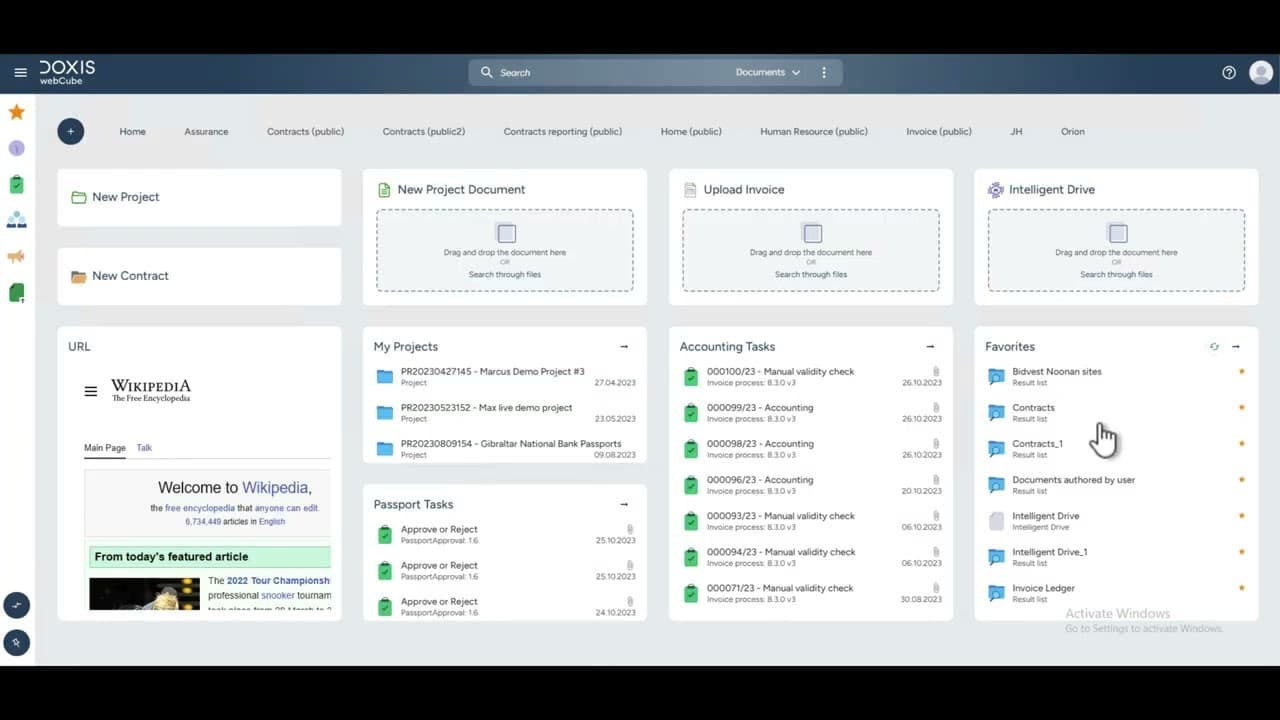
Task: Open PR20230809154 - Gibraltar National Bank Passports
Action: tap(505, 448)
